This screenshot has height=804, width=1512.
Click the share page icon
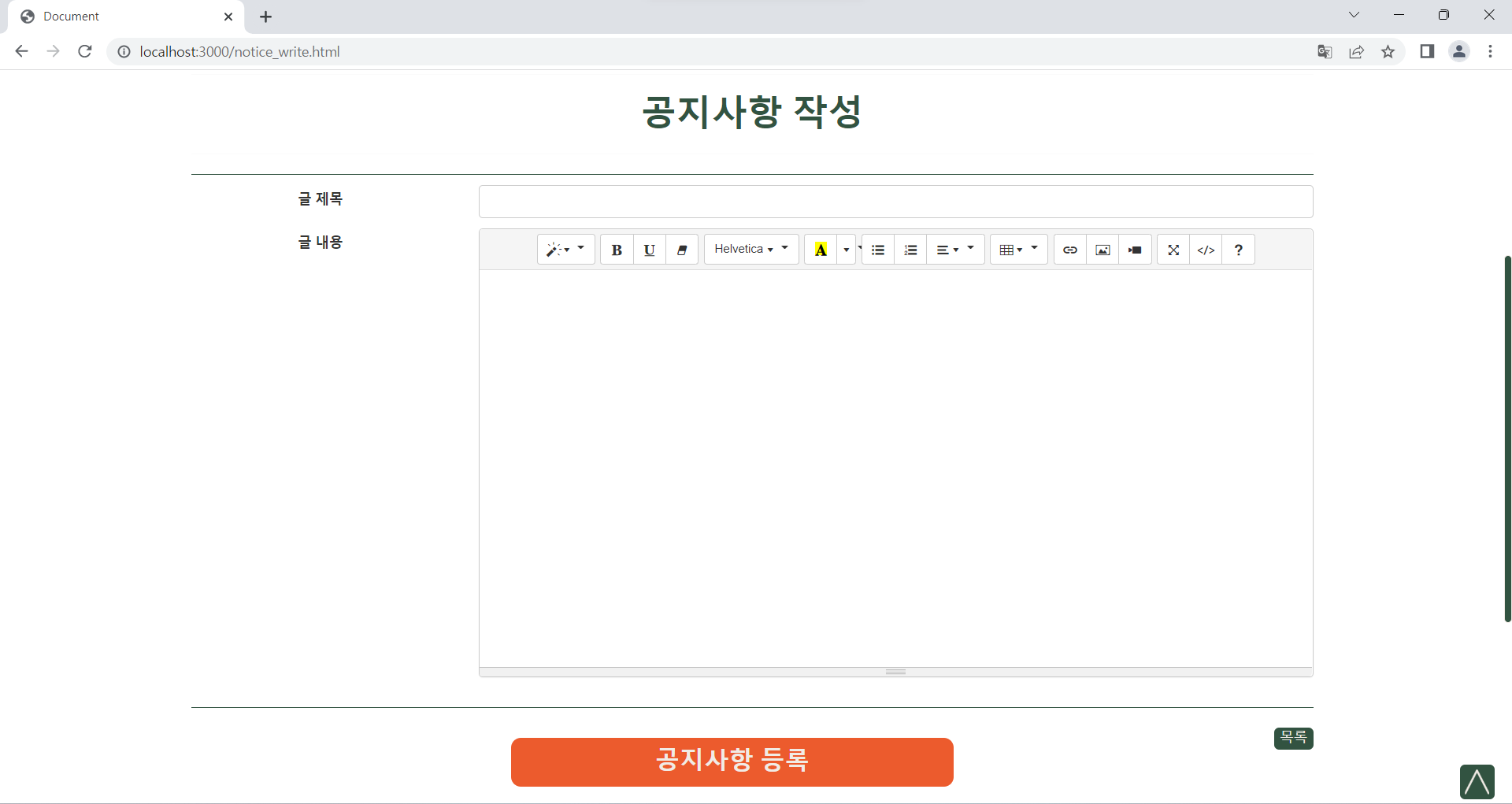click(x=1356, y=51)
